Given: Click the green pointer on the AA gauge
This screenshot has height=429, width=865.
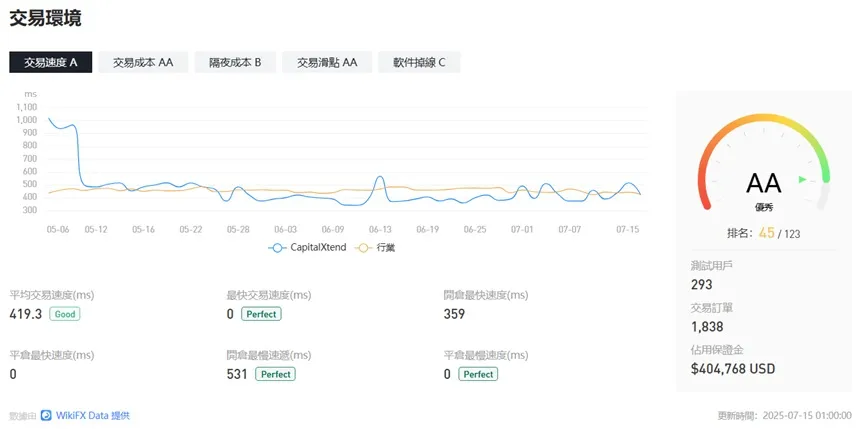Looking at the screenshot, I should [803, 179].
